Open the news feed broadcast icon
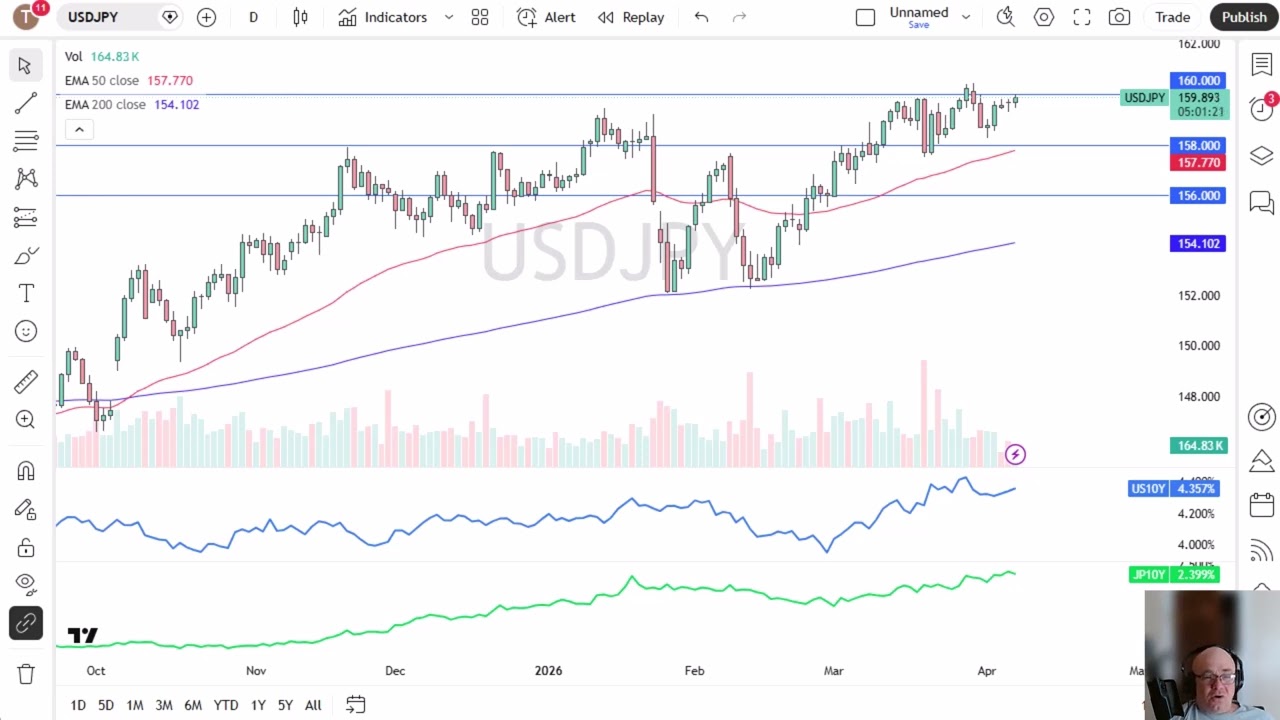Image resolution: width=1280 pixels, height=720 pixels. click(x=1261, y=550)
